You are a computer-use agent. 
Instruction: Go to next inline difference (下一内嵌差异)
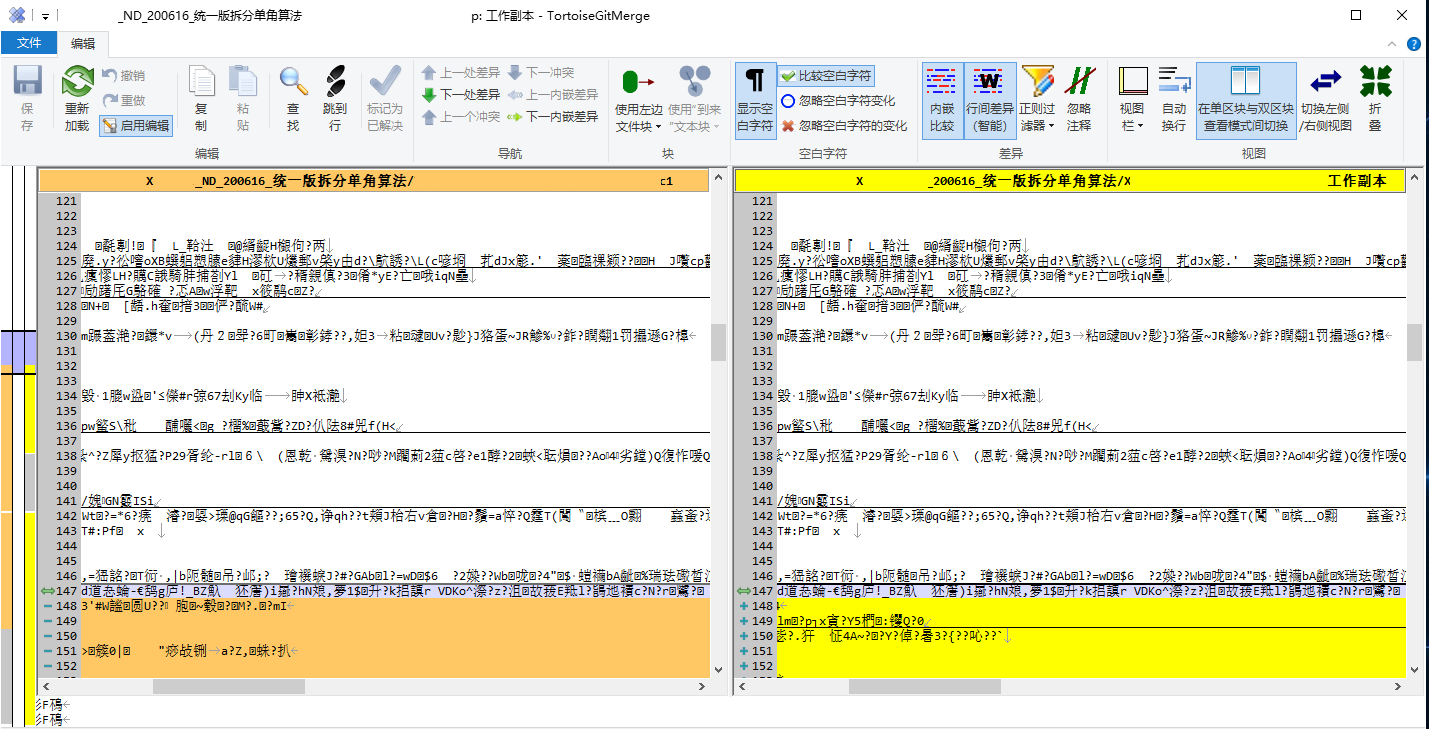[x=552, y=116]
